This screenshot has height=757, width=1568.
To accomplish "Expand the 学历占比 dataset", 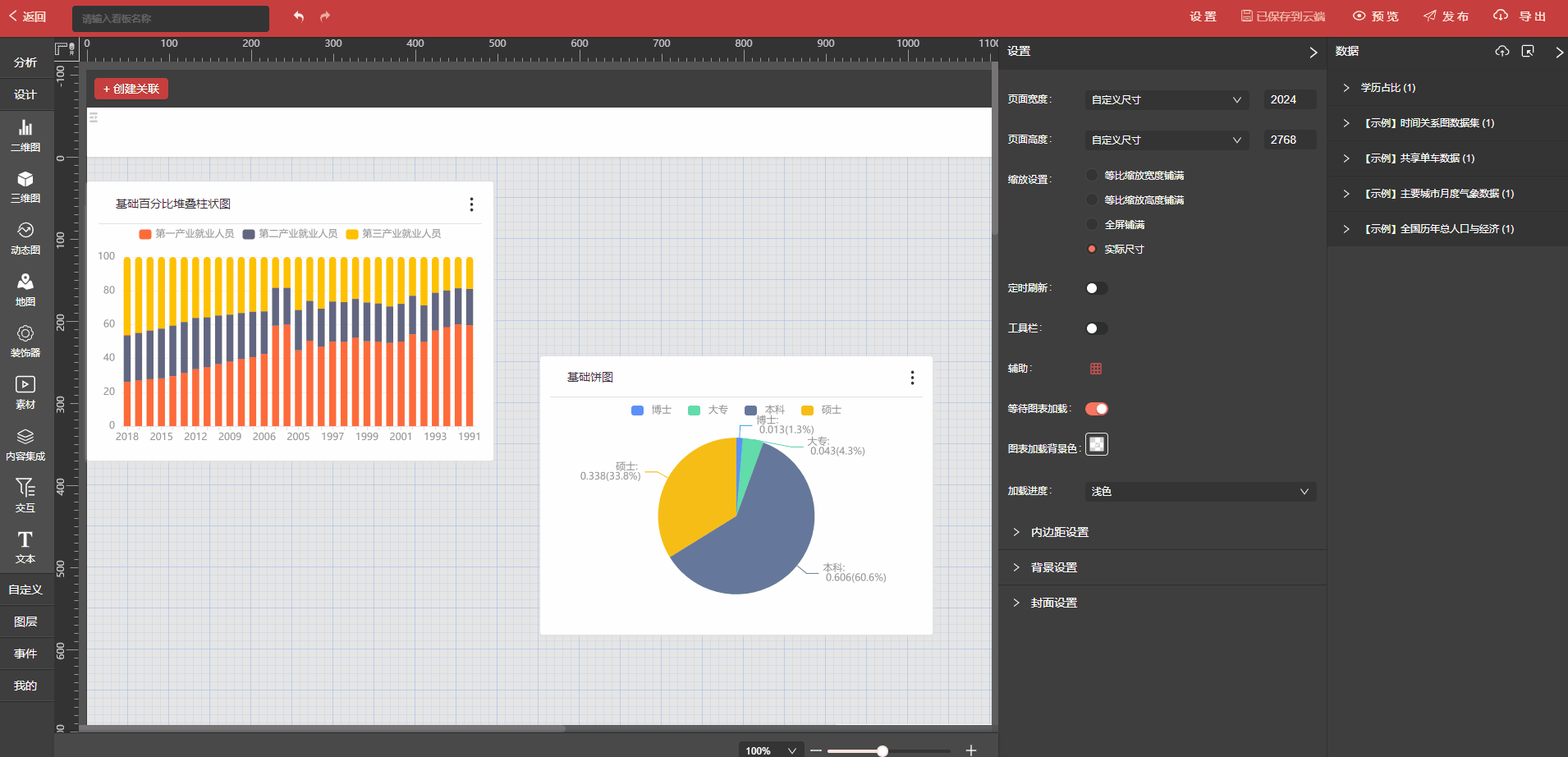I will tap(1387, 88).
